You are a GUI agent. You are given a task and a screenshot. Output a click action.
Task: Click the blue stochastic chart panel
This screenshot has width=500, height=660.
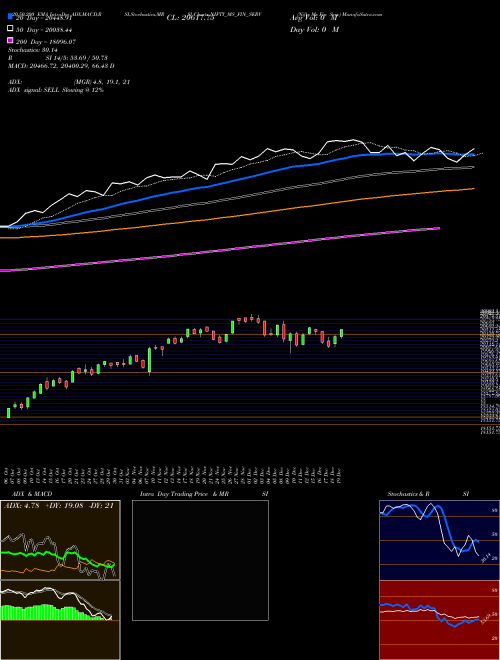click(x=439, y=540)
